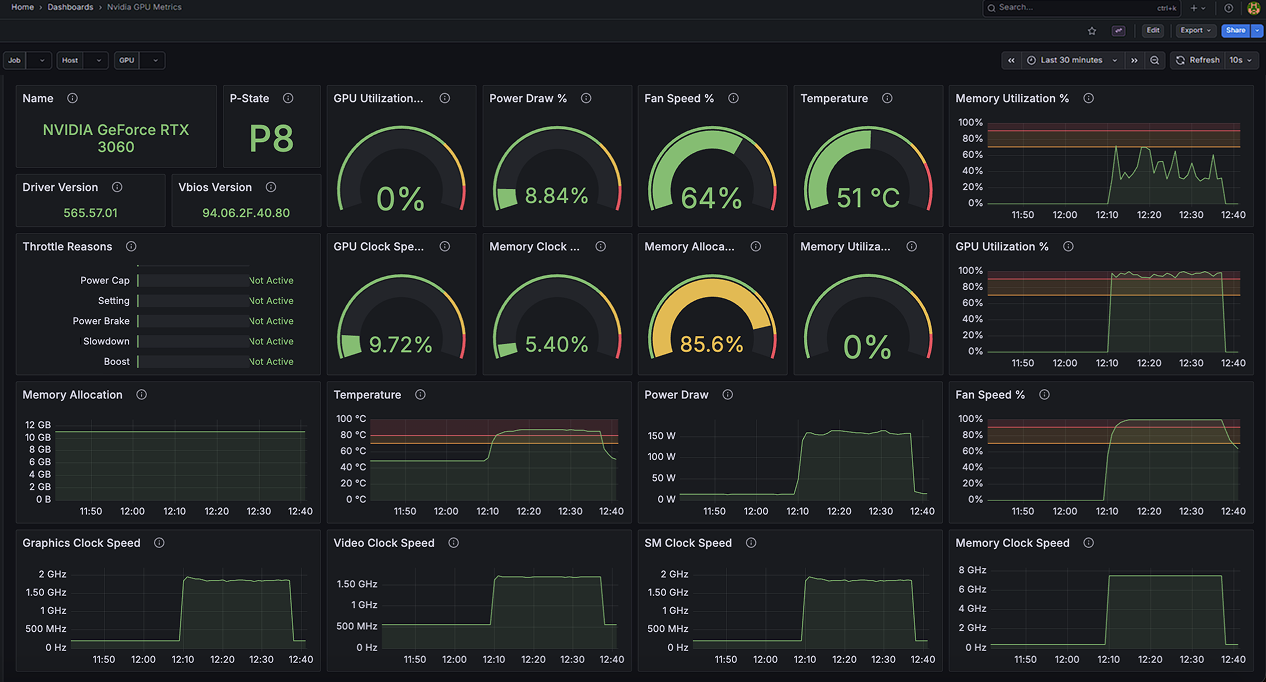Click the Memory Utilization 0% gauge value
The width and height of the screenshot is (1266, 682).
[867, 347]
